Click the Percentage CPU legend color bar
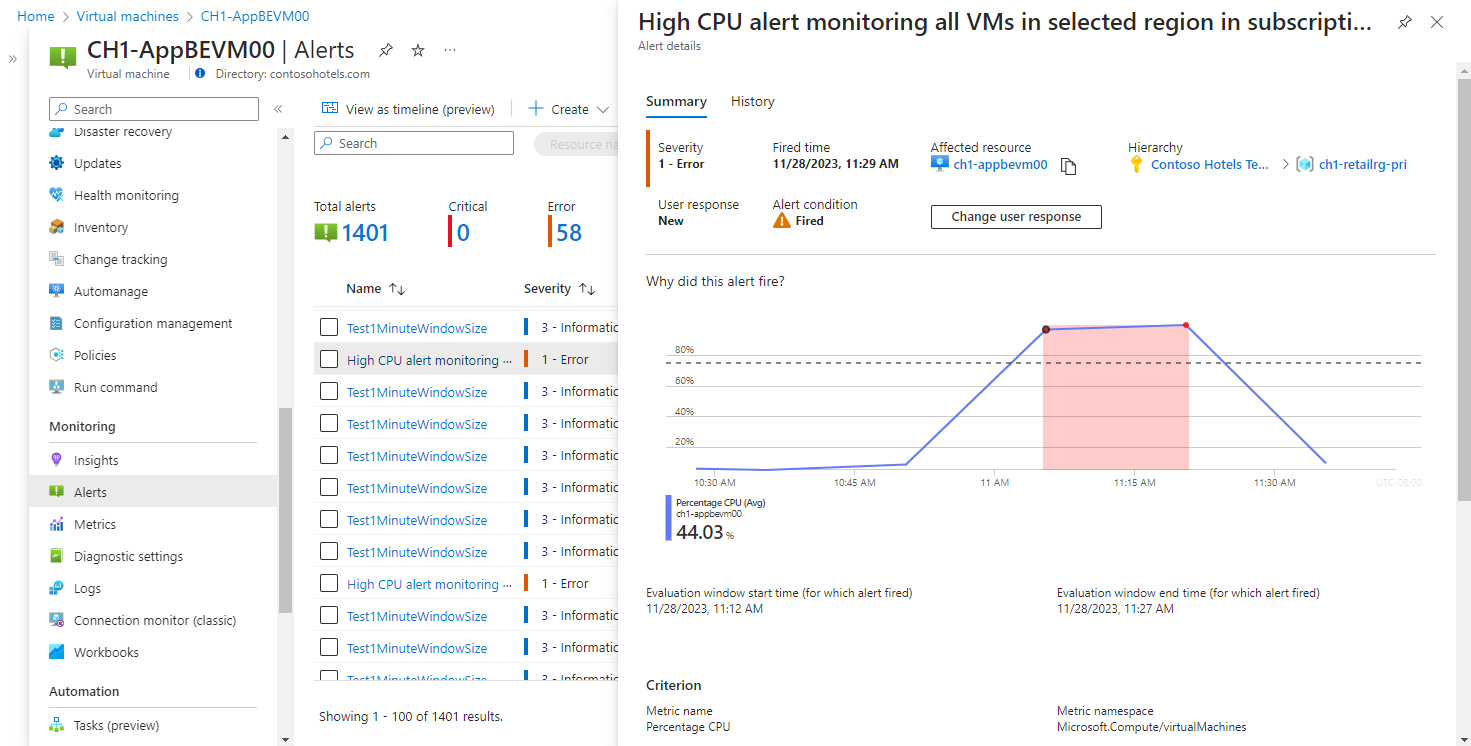The height and width of the screenshot is (746, 1471). pos(668,519)
